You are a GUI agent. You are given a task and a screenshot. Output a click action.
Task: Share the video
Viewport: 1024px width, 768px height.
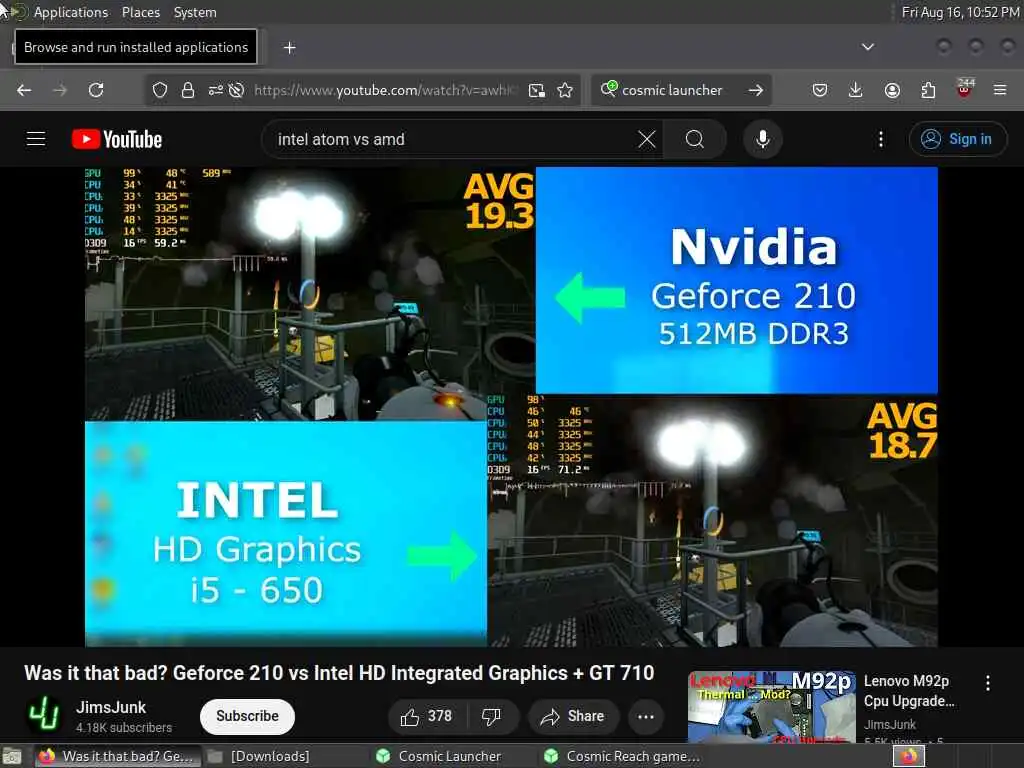573,716
